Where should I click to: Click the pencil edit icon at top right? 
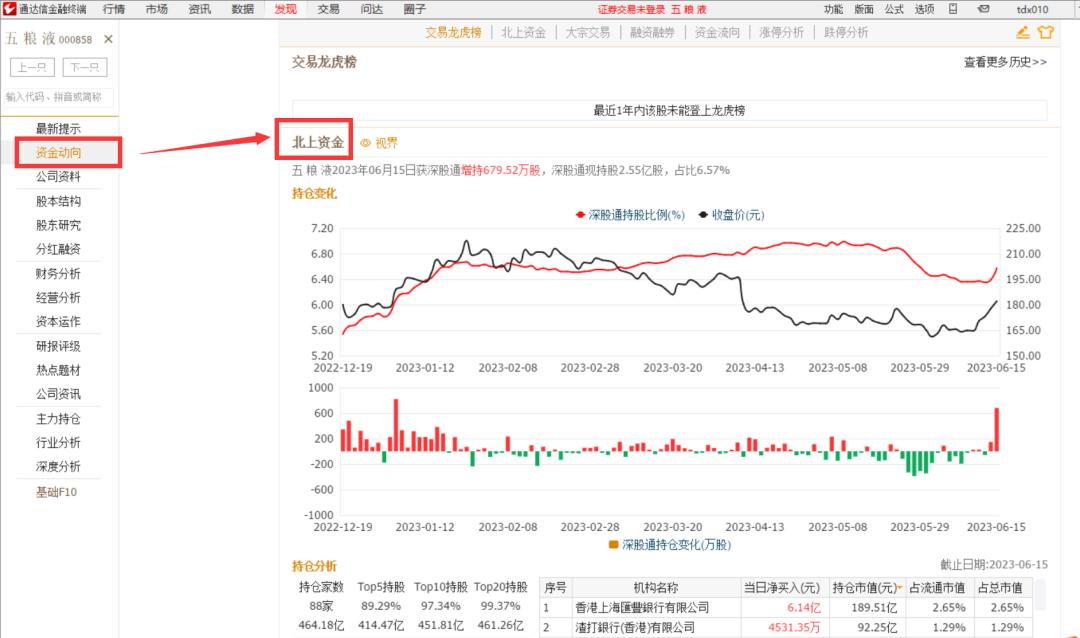(x=1022, y=32)
